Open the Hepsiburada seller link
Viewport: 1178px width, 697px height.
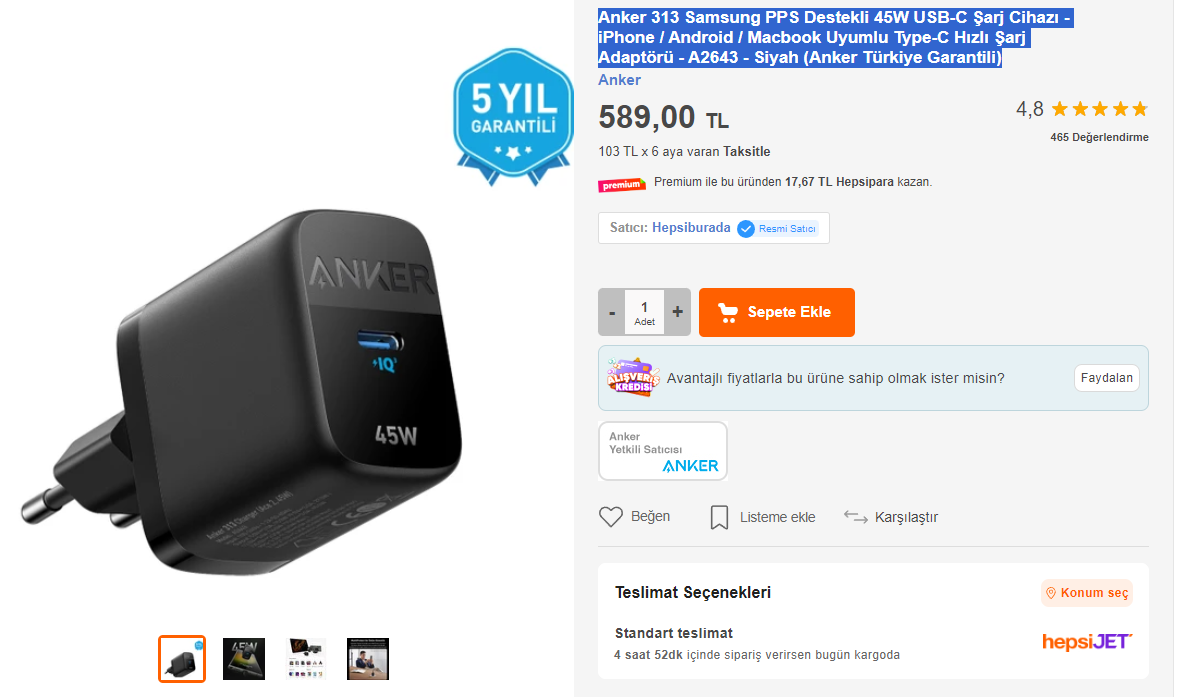click(x=691, y=228)
